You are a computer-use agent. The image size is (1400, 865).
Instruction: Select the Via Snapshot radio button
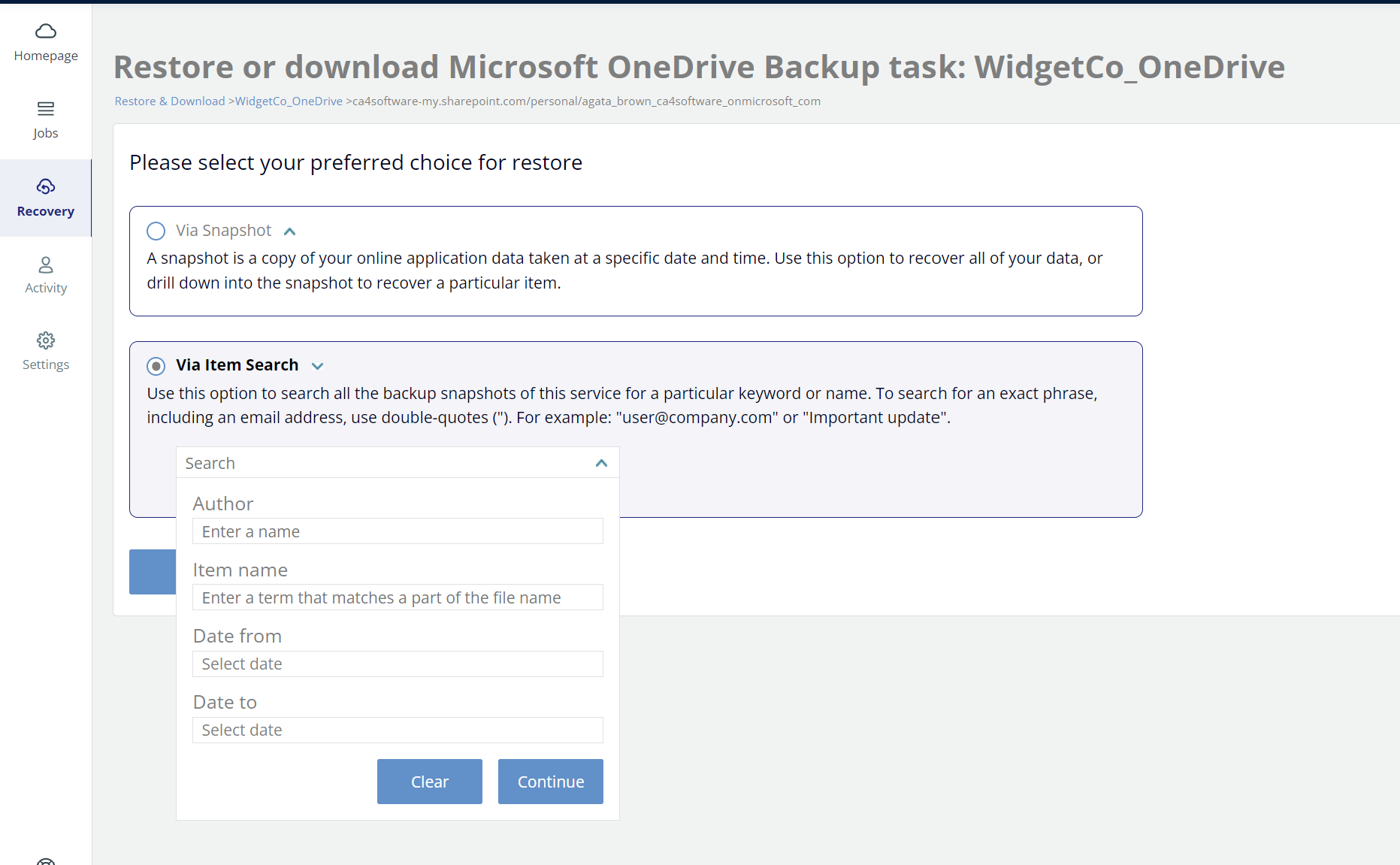coord(156,231)
